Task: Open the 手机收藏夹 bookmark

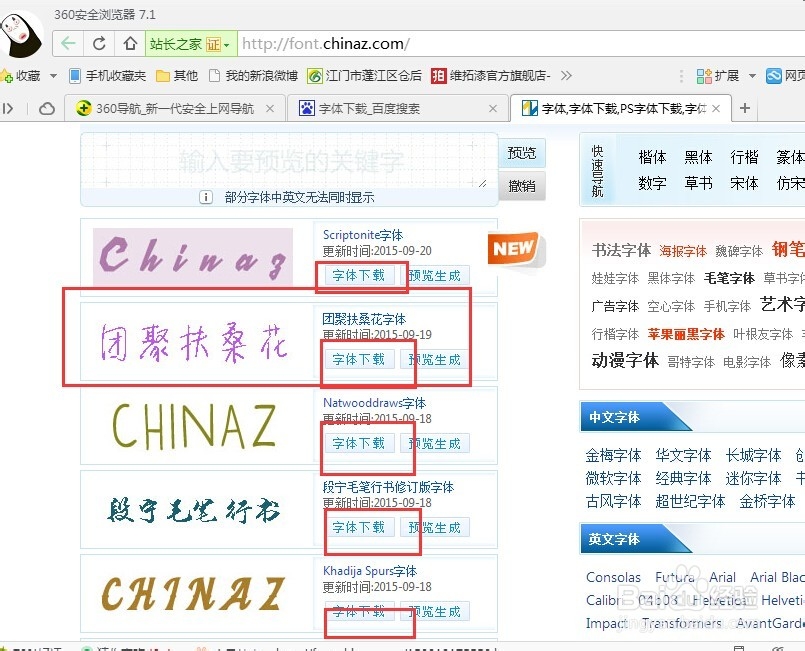Action: pyautogui.click(x=108, y=76)
